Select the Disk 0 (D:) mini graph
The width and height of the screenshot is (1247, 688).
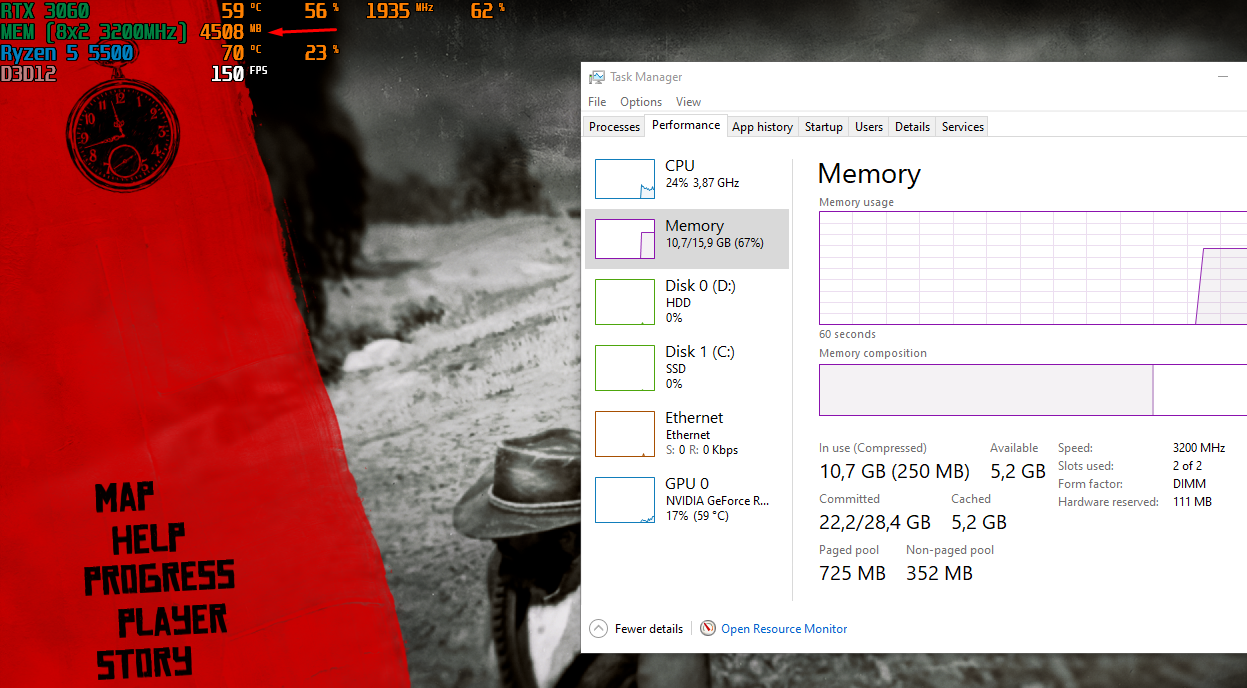625,302
